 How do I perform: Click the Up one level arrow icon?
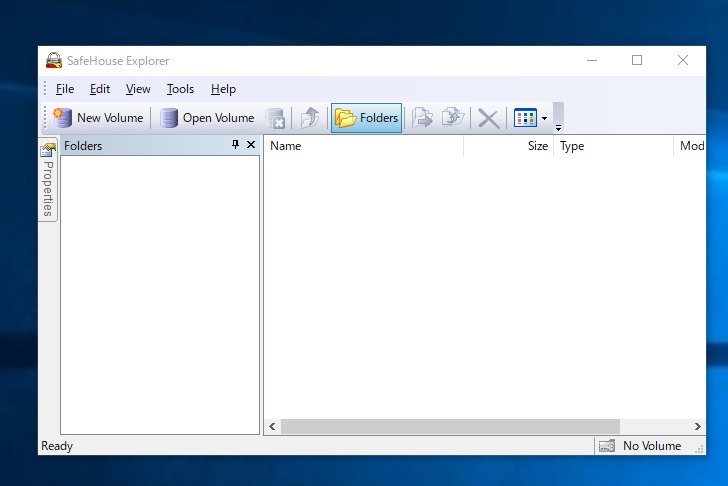(x=310, y=118)
